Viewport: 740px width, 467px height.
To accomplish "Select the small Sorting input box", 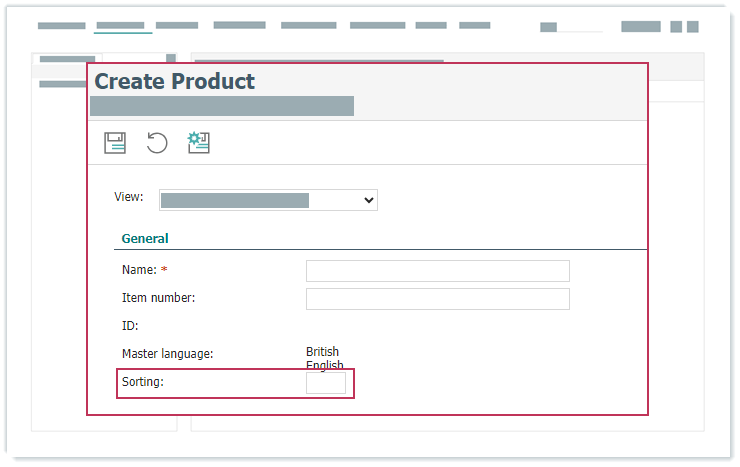I will coord(325,383).
